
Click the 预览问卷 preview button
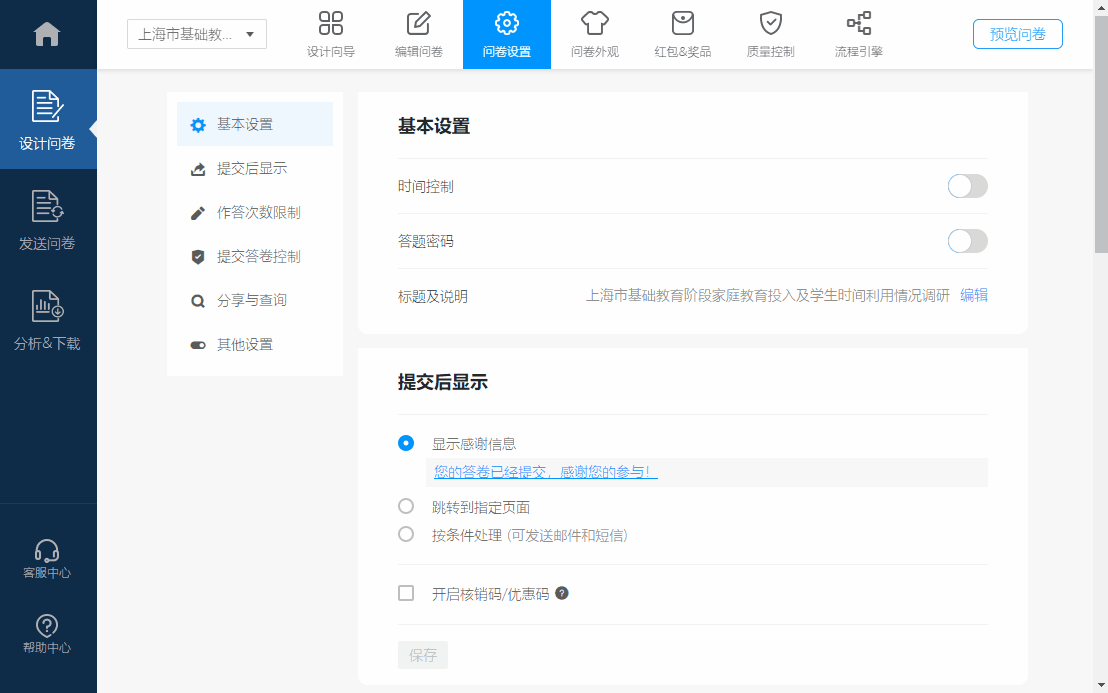[1017, 34]
